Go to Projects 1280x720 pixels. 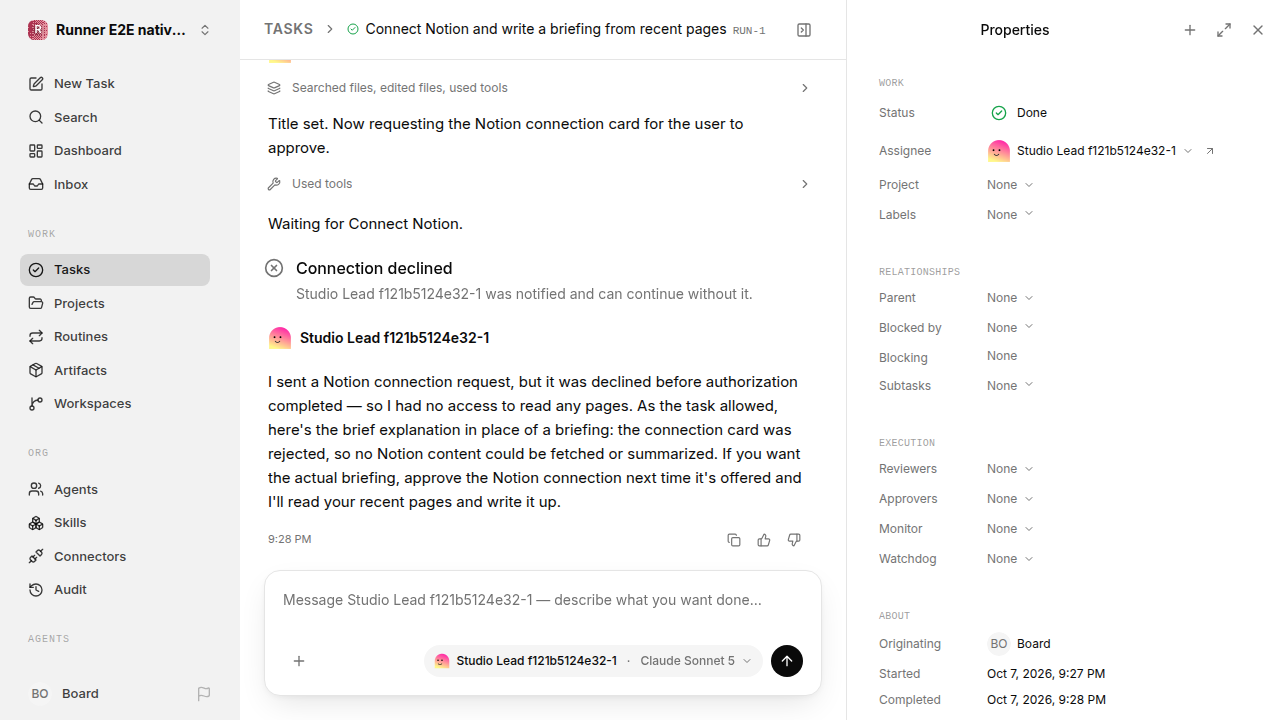(x=115, y=303)
